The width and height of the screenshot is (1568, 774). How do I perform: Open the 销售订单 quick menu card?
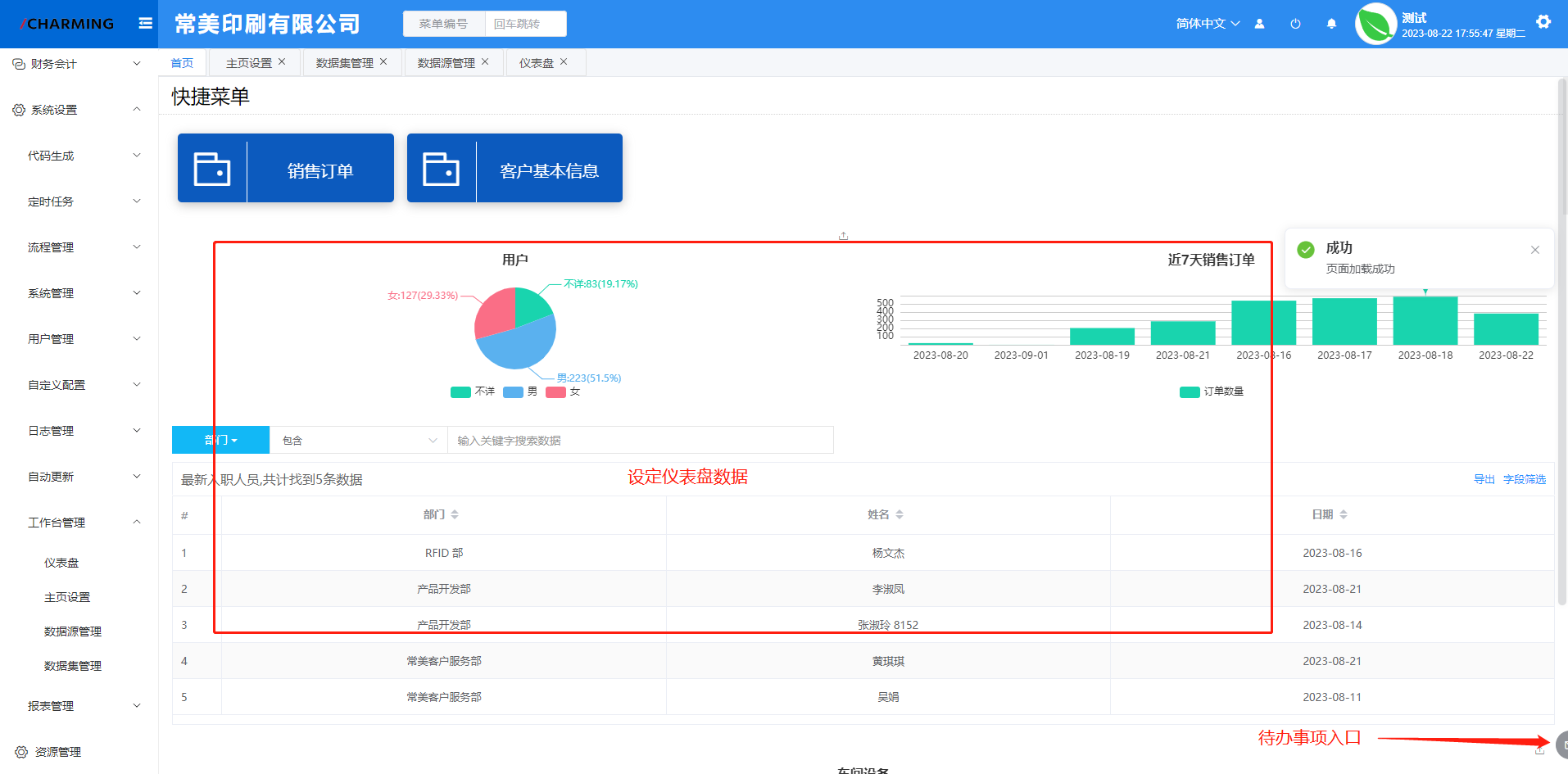coord(286,168)
